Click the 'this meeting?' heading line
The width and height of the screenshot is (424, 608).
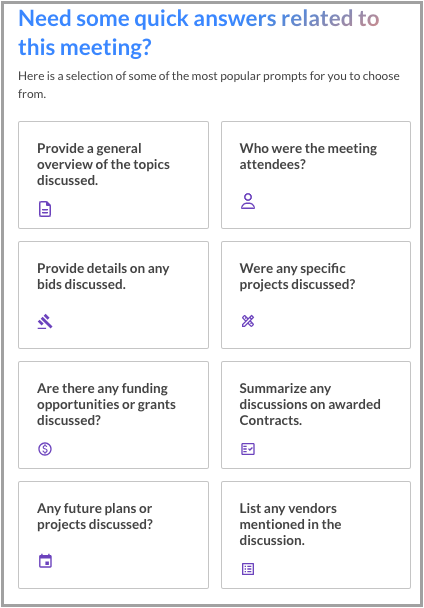coord(85,47)
